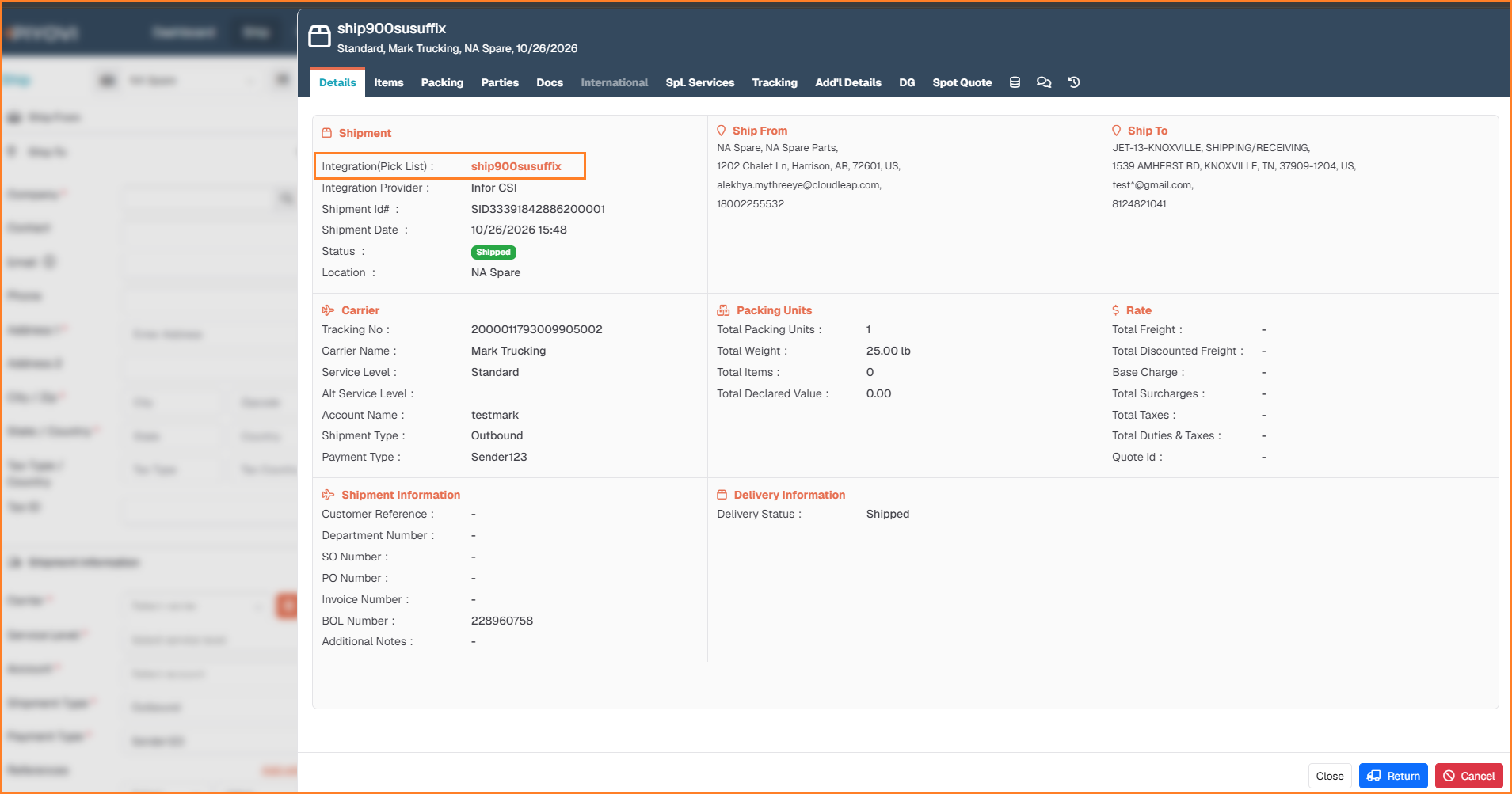Open the Parties tab
The height and width of the screenshot is (794, 1512).
tap(500, 82)
